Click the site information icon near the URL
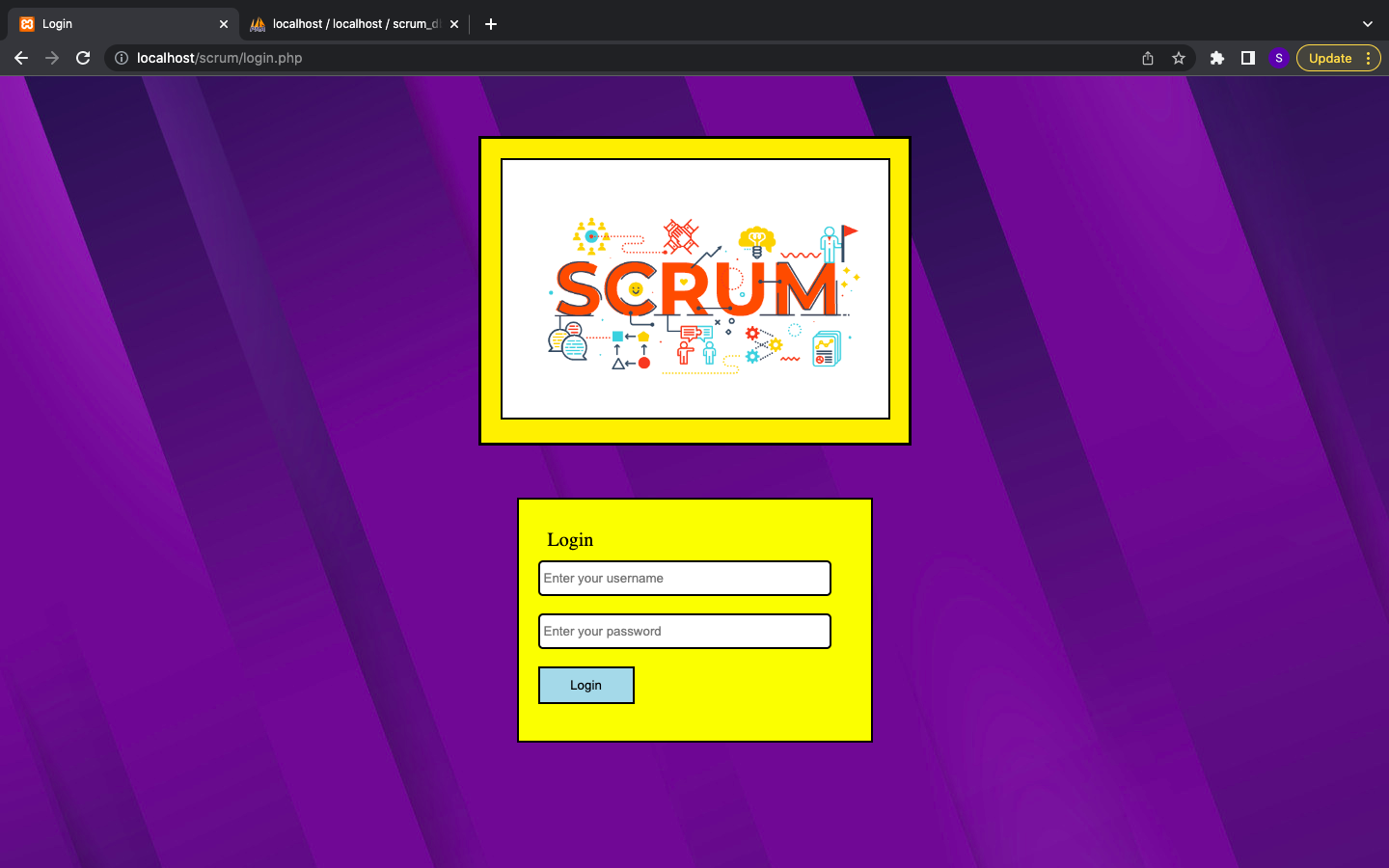 121,58
